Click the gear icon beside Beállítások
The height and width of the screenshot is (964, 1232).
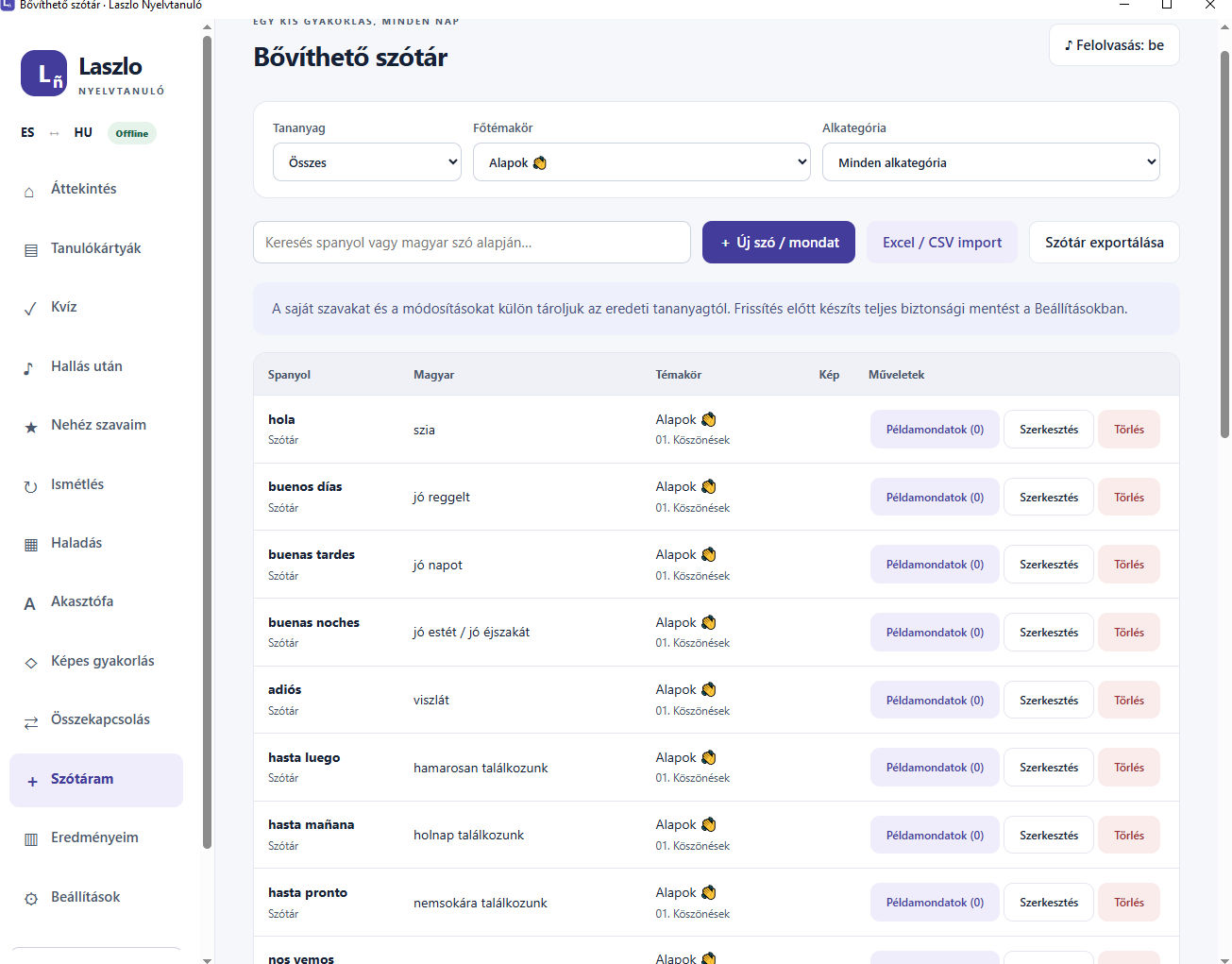(x=30, y=899)
